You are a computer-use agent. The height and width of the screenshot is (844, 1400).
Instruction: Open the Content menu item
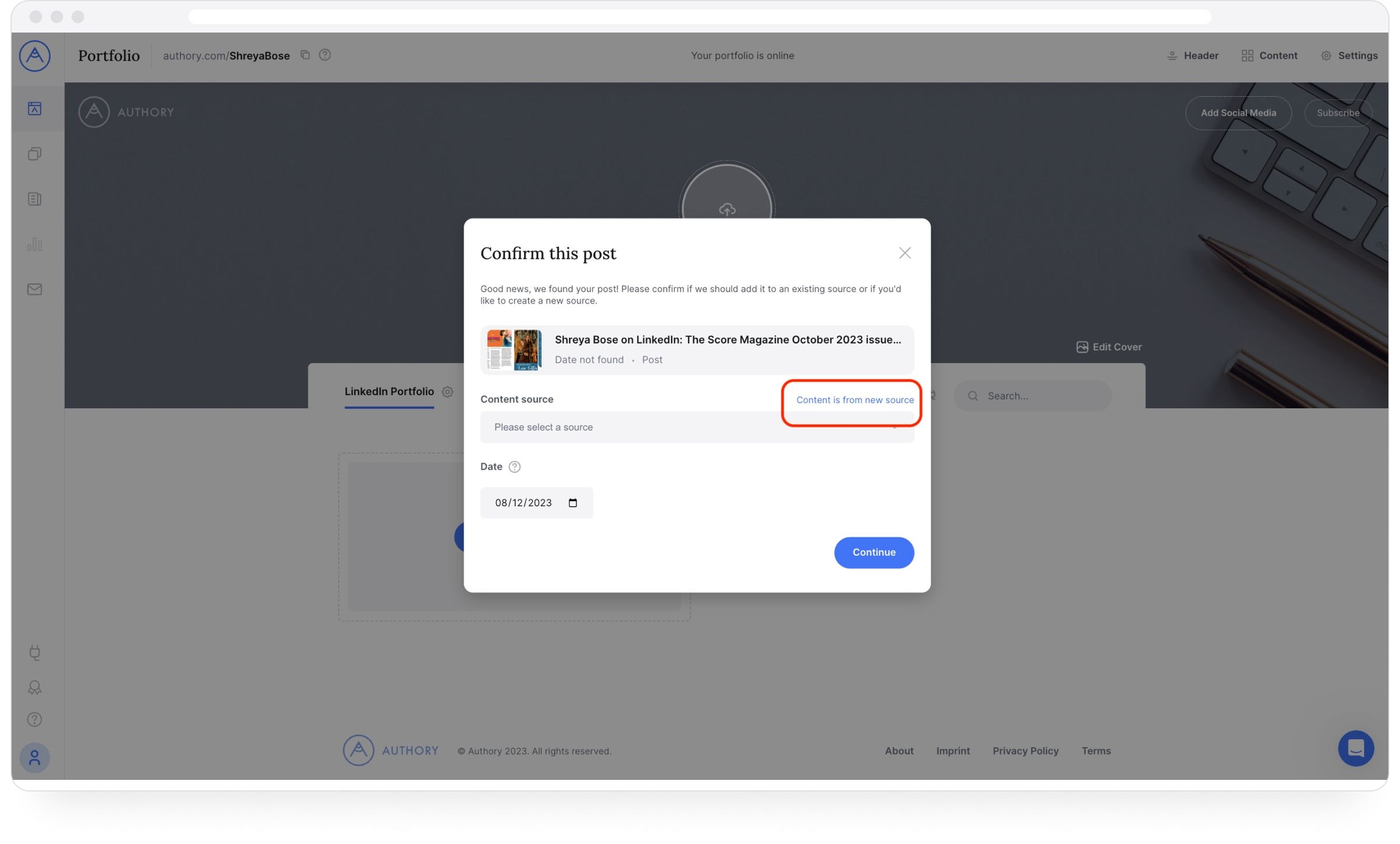pos(1269,55)
